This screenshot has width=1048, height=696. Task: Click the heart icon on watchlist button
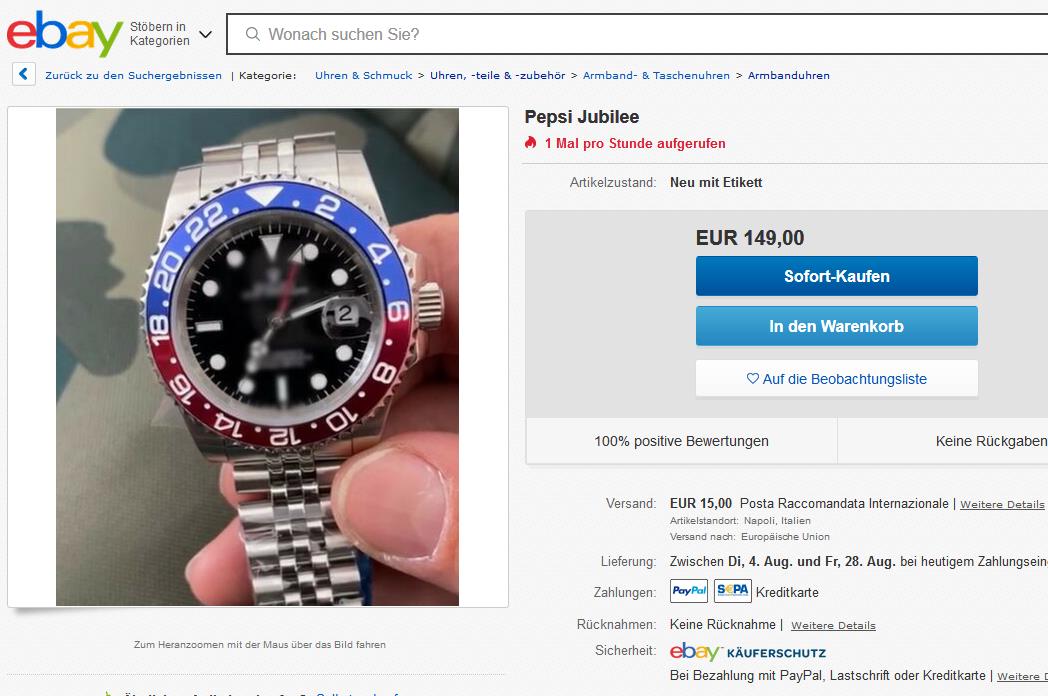point(753,379)
